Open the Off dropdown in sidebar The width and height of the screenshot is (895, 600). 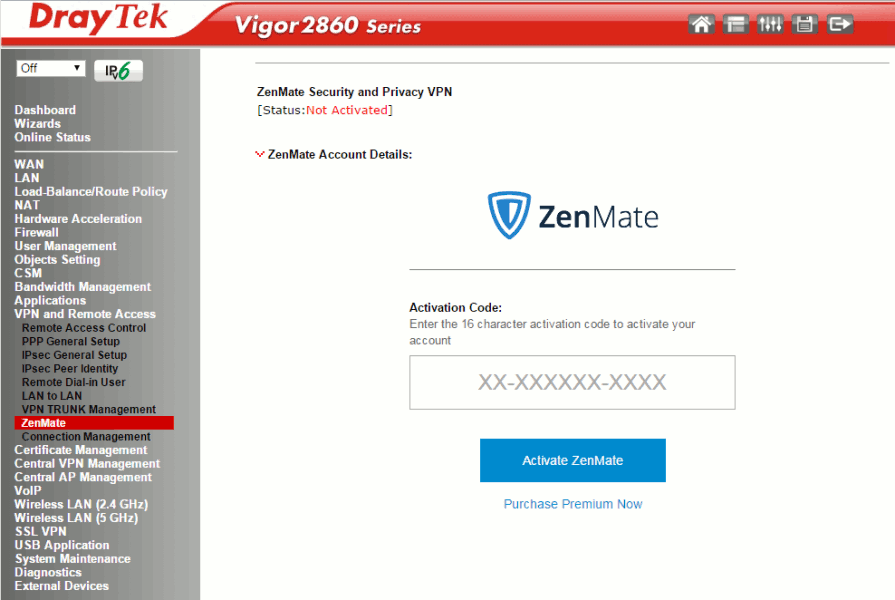point(51,69)
